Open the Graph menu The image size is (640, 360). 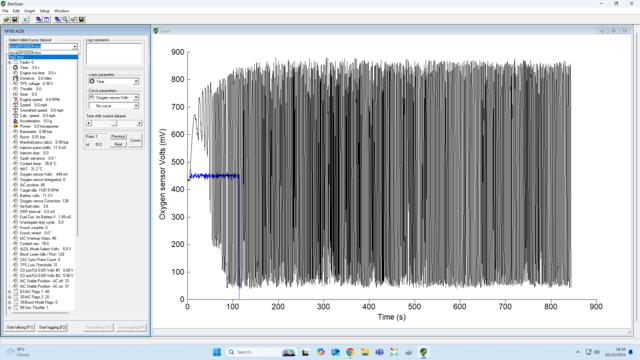[x=29, y=11]
